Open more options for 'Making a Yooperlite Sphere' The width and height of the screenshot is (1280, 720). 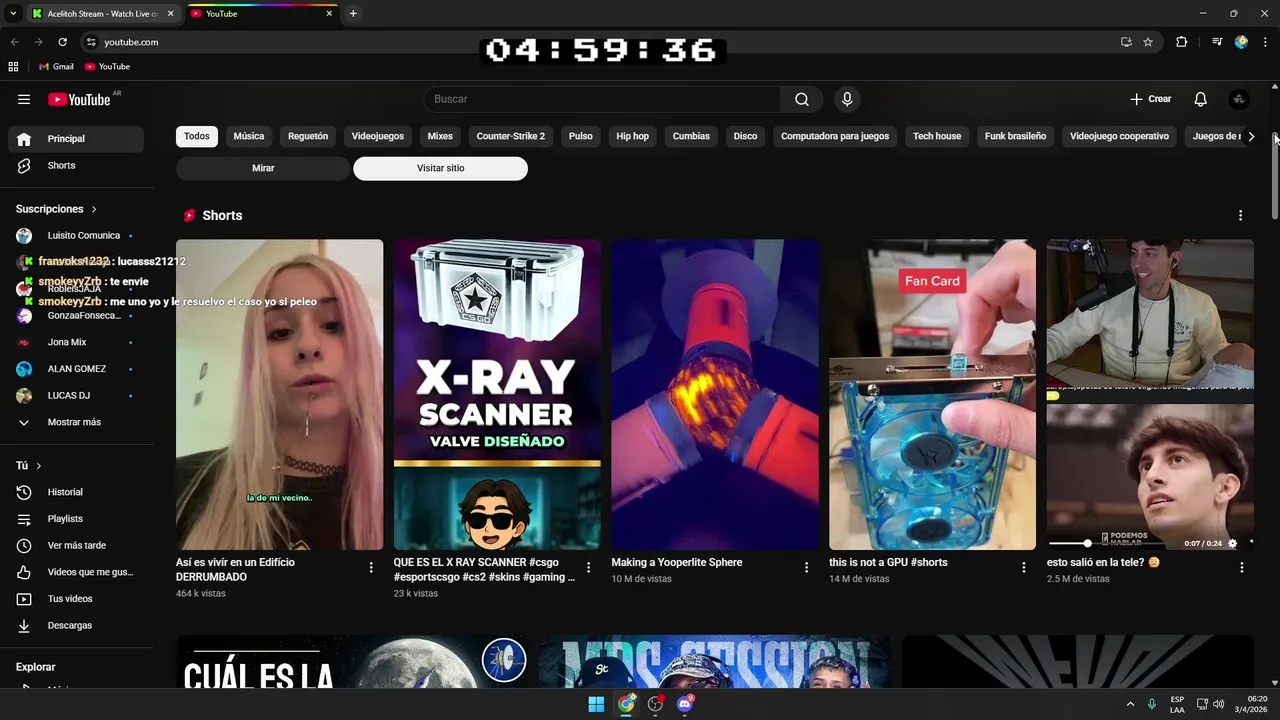(806, 567)
